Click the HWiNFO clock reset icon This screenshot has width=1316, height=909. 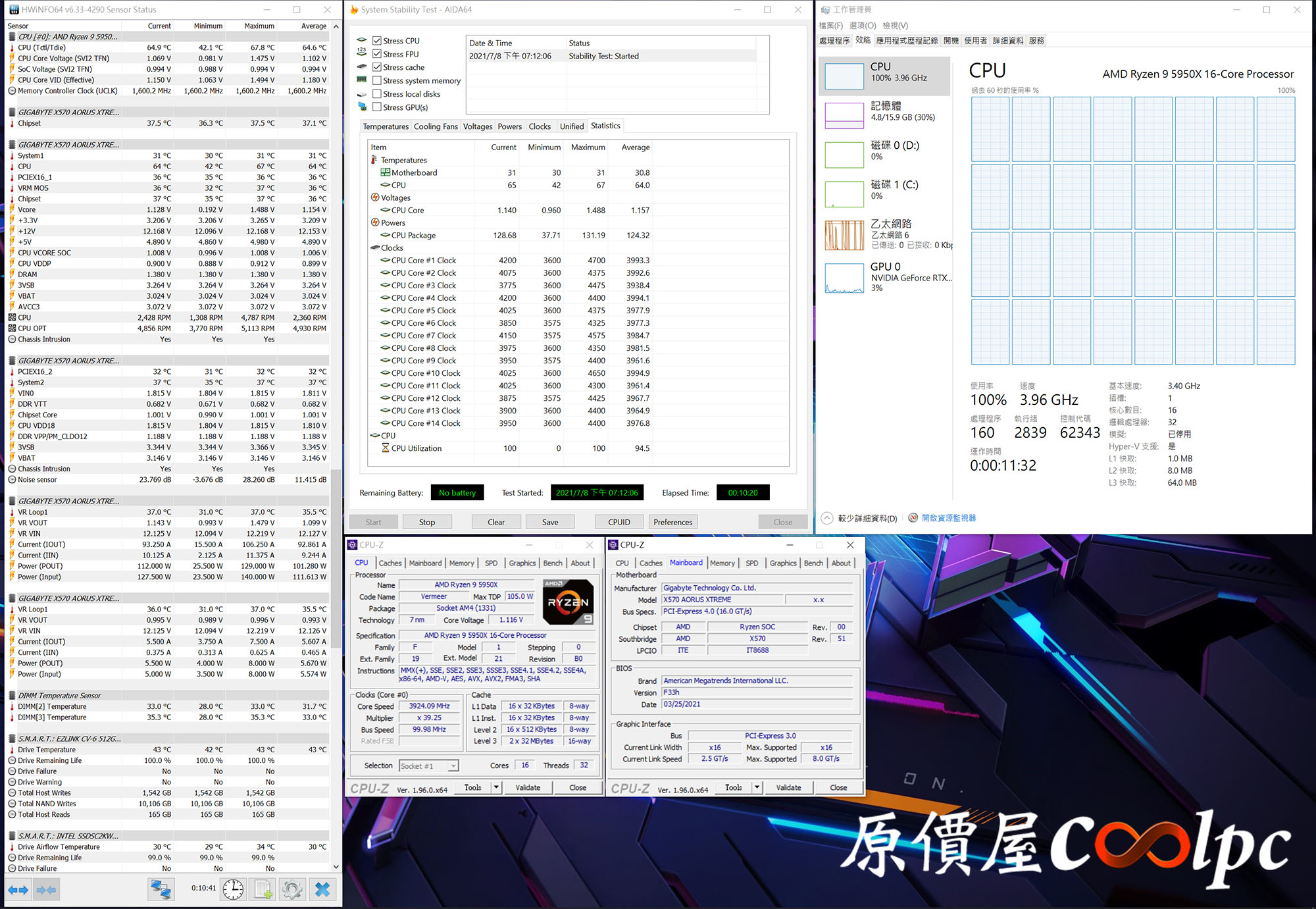233,890
